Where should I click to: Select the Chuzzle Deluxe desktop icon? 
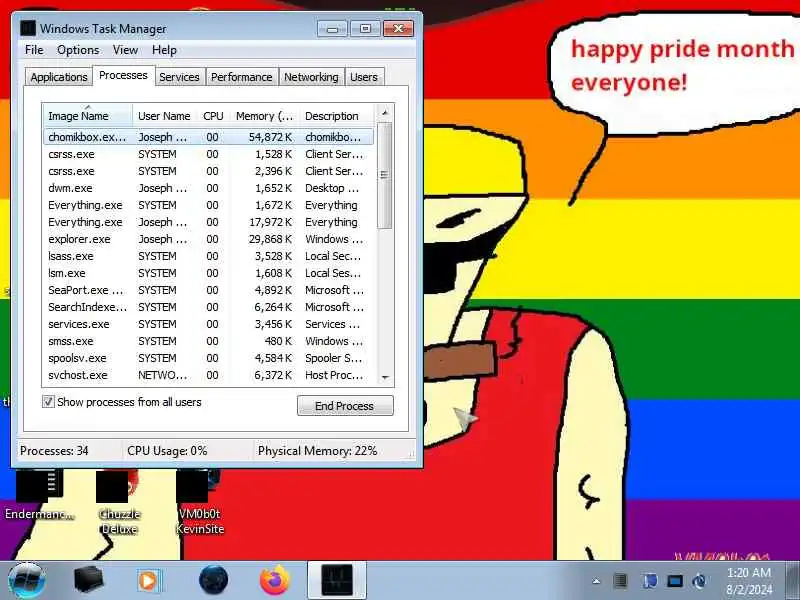[119, 503]
